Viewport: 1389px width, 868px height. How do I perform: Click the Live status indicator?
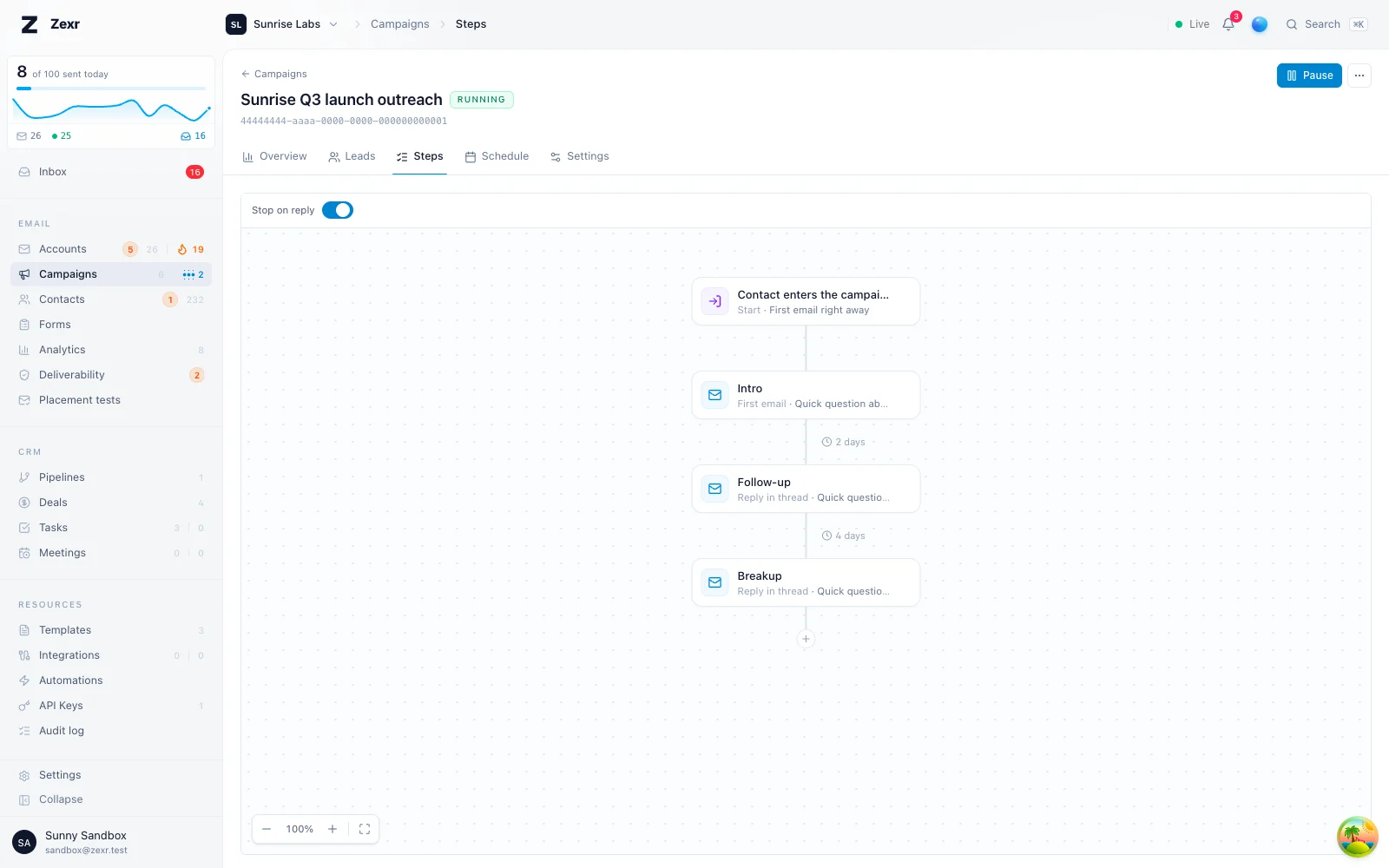click(x=1192, y=24)
